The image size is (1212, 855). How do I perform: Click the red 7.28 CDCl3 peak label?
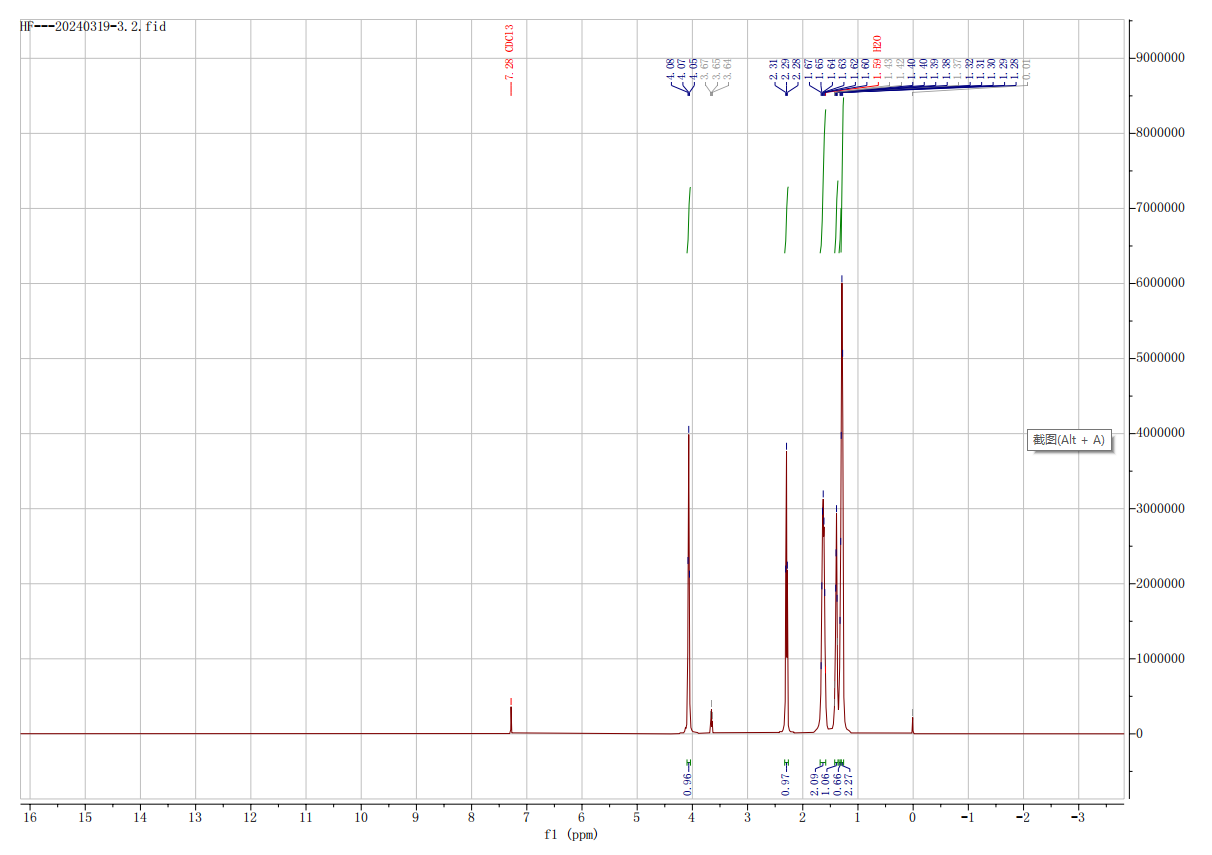pos(510,53)
